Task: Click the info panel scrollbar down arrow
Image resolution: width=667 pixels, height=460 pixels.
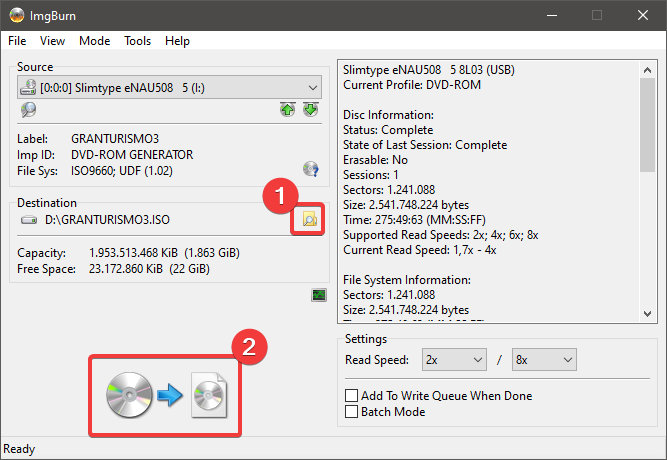Action: tap(649, 314)
